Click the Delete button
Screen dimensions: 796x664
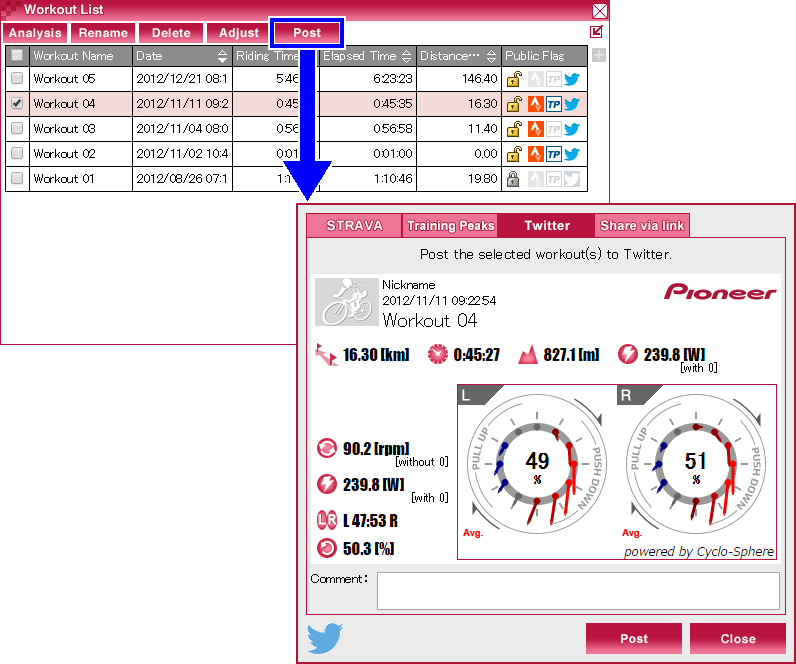click(x=171, y=33)
